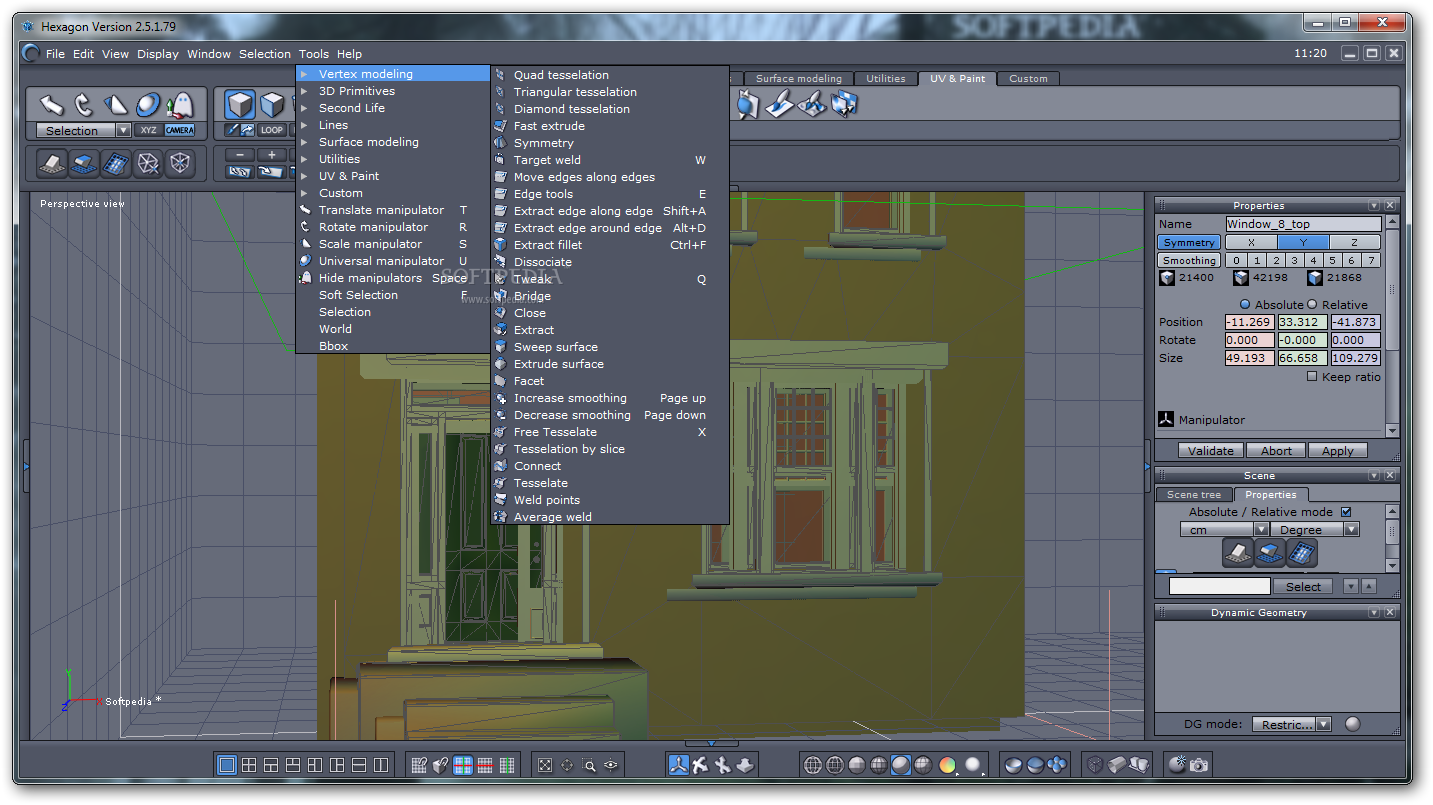Open the Degree angle dropdown

[x=1351, y=530]
